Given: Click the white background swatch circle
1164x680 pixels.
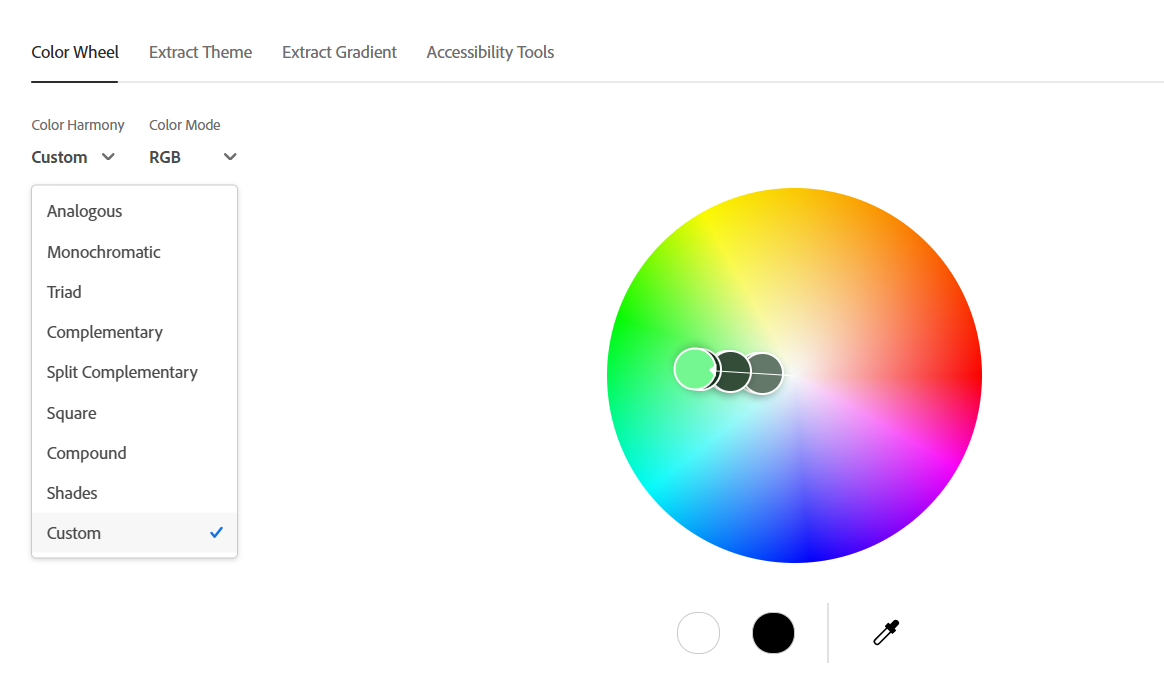Looking at the screenshot, I should (x=698, y=632).
